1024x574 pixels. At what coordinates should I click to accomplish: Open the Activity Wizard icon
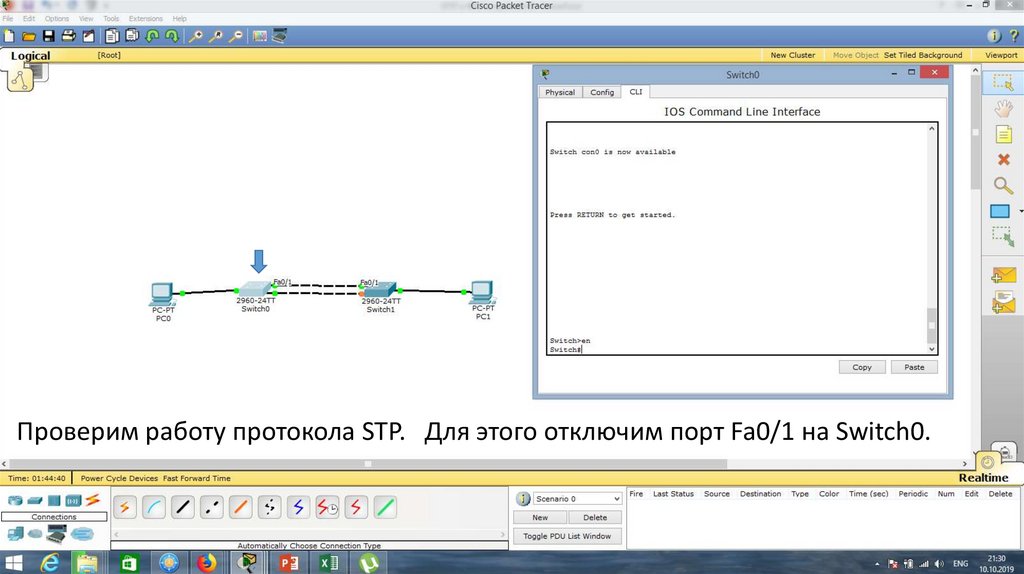click(x=88, y=36)
